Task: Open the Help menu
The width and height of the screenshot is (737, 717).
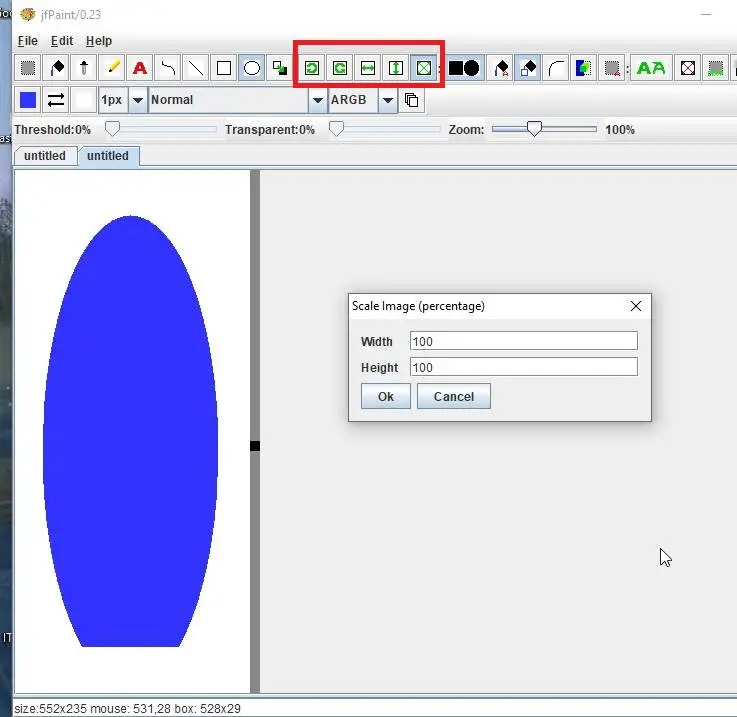Action: tap(99, 41)
